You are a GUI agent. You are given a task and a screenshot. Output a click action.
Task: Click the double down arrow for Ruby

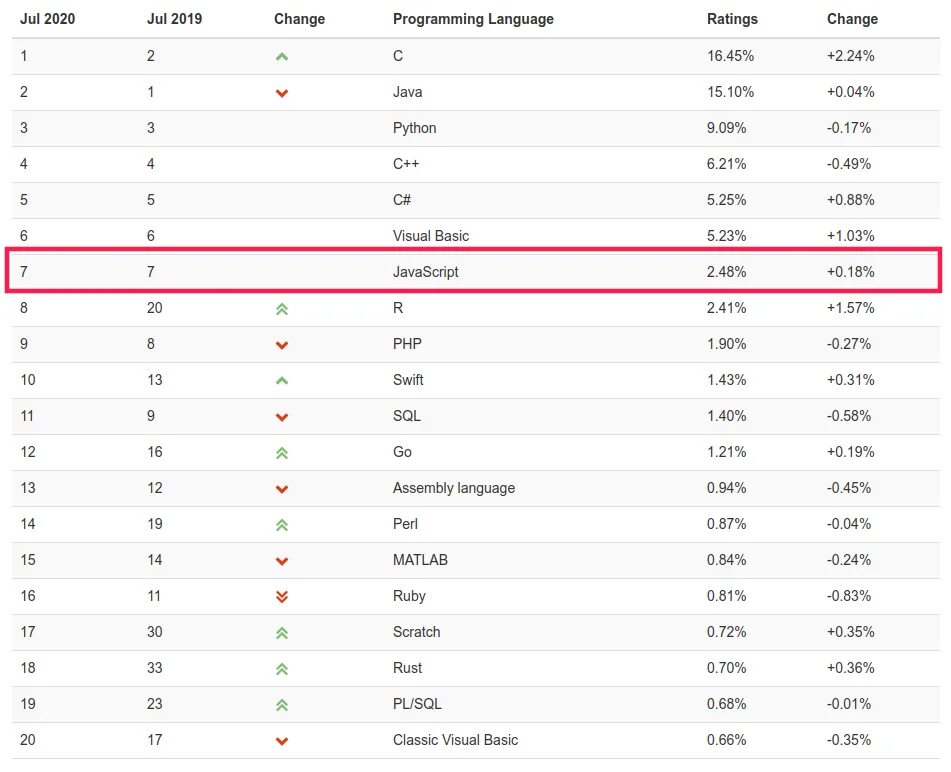point(281,597)
